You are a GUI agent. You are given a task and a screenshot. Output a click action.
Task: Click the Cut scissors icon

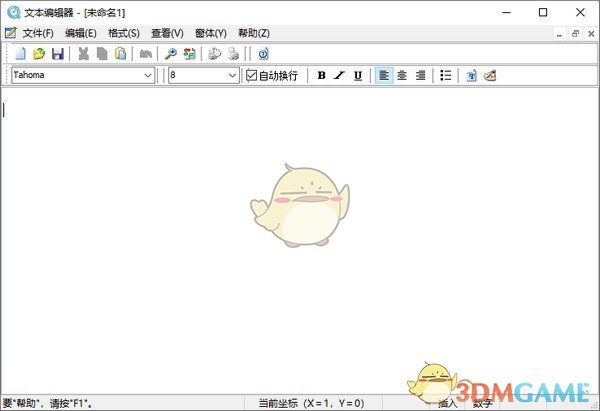pyautogui.click(x=83, y=54)
